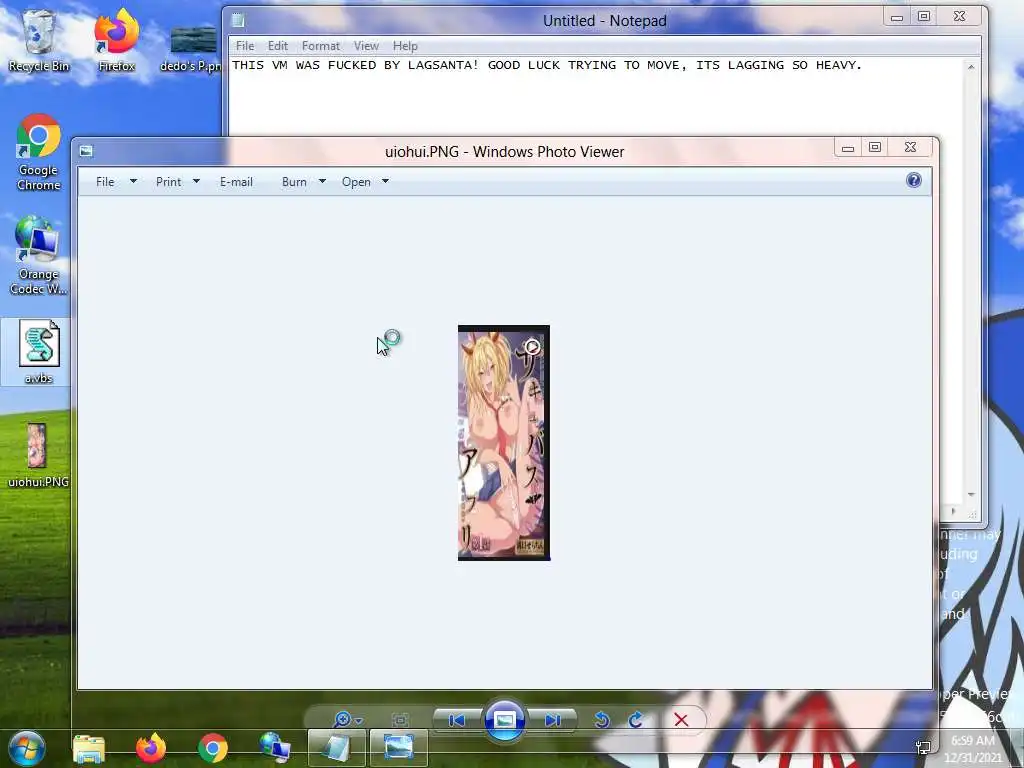Open the Burn dropdown in Photo Viewer
The height and width of the screenshot is (768, 1024).
tap(304, 182)
